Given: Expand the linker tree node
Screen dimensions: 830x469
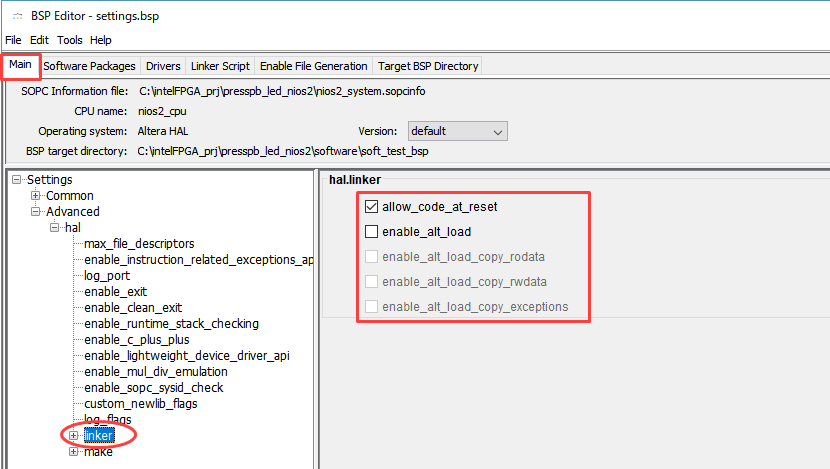Looking at the screenshot, I should click(x=74, y=436).
